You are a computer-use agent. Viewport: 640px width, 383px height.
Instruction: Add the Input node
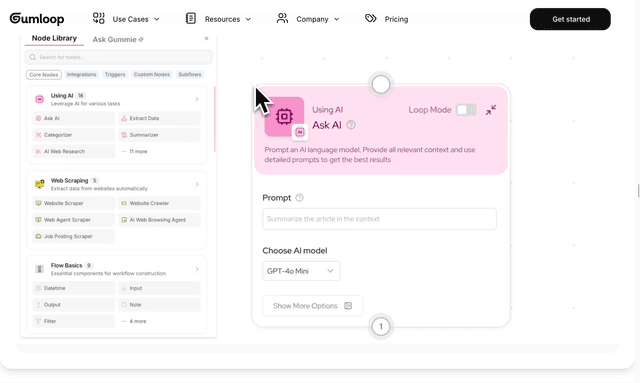pyautogui.click(x=159, y=288)
